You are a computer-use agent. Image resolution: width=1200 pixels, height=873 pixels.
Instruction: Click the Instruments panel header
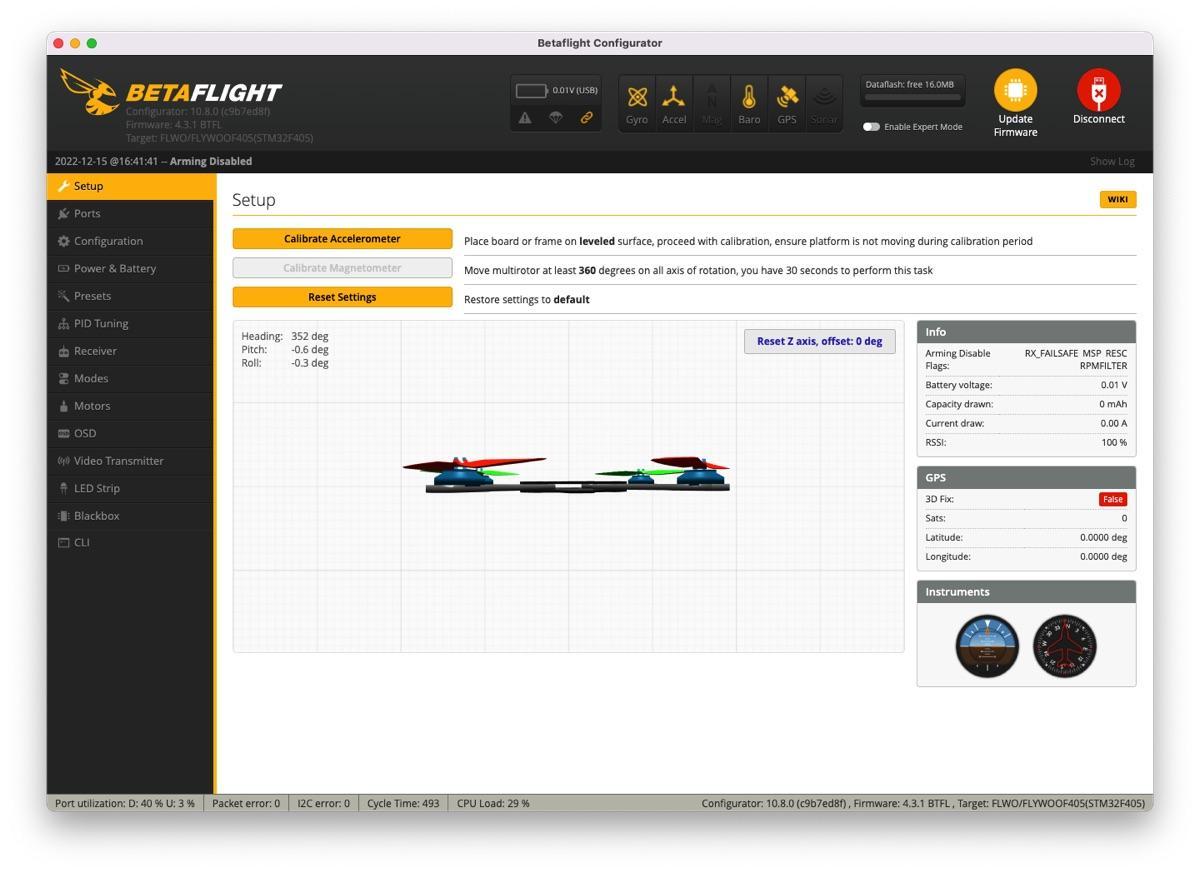1026,592
